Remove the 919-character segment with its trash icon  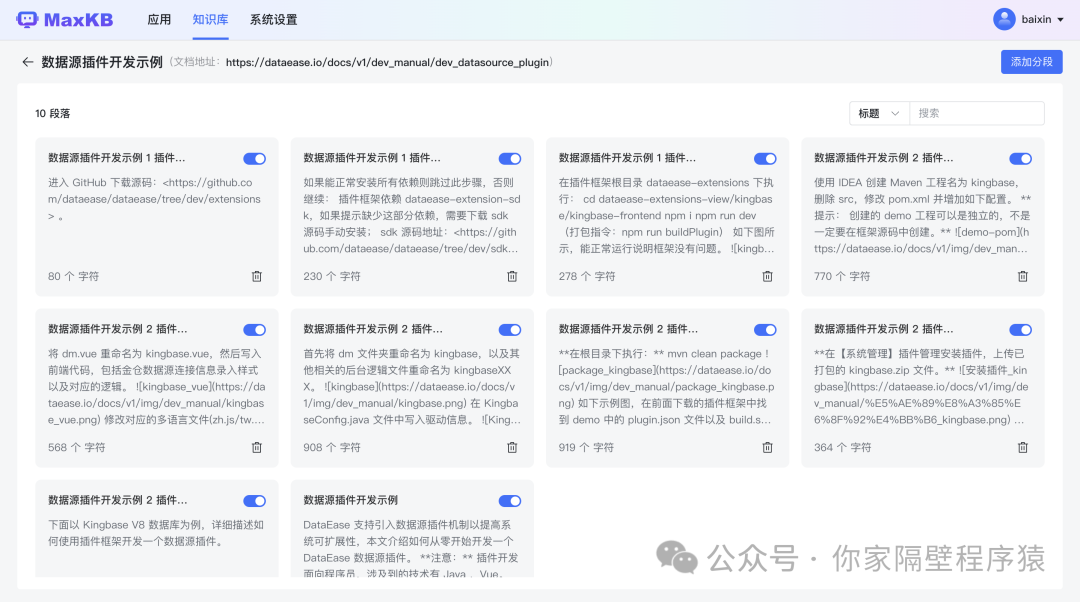(767, 447)
